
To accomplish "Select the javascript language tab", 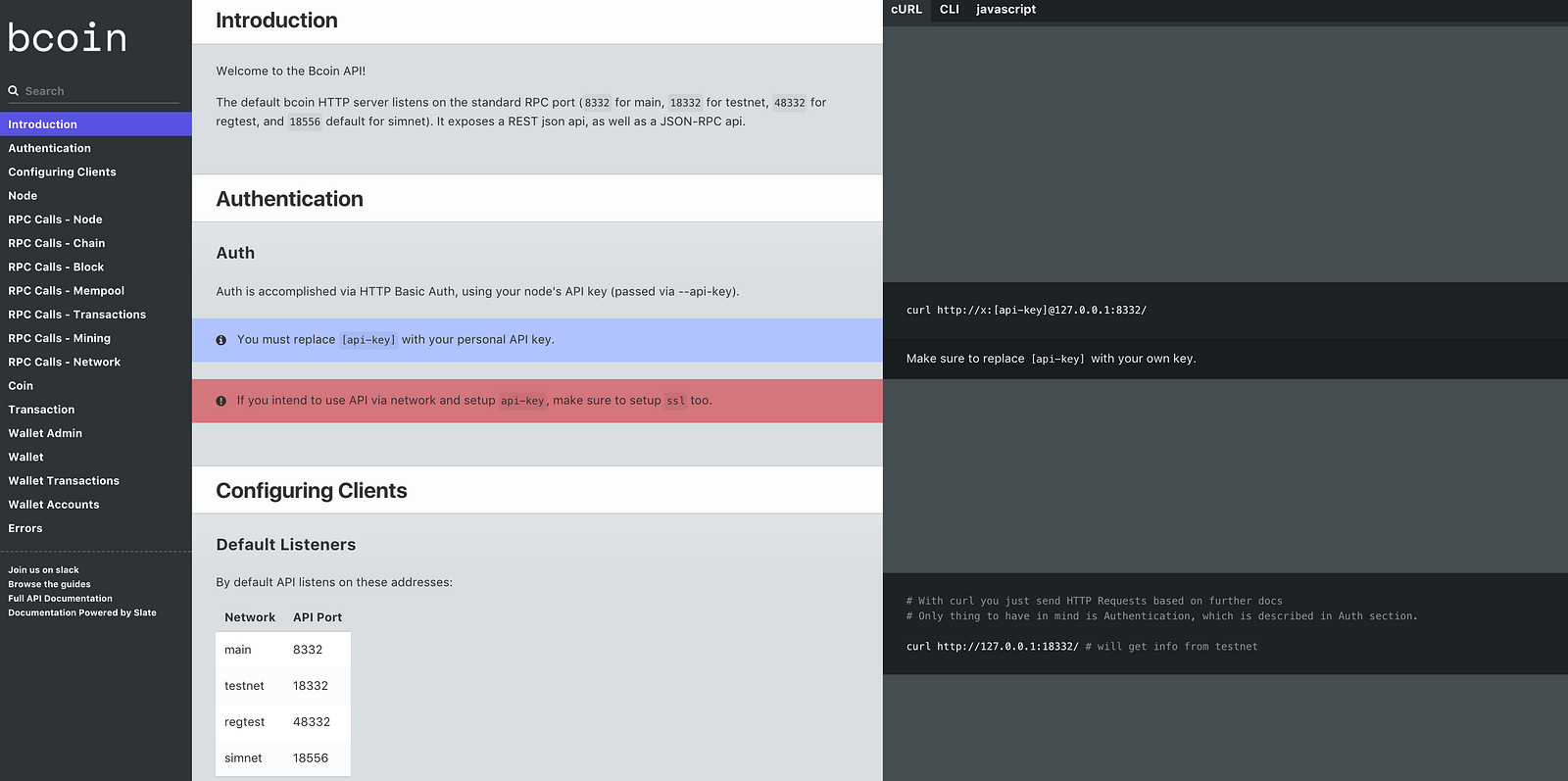I will click(1005, 10).
